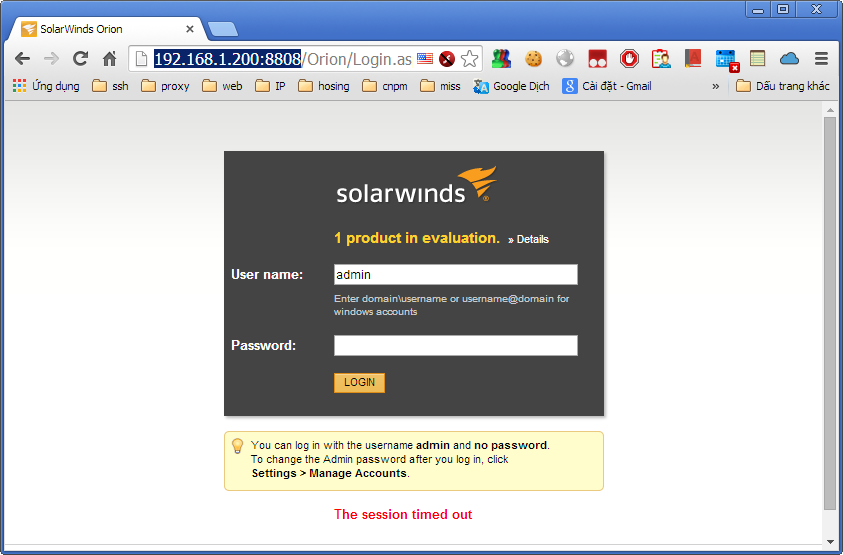
Task: Click the 'Enter domain\username' hint text
Action: 451,305
